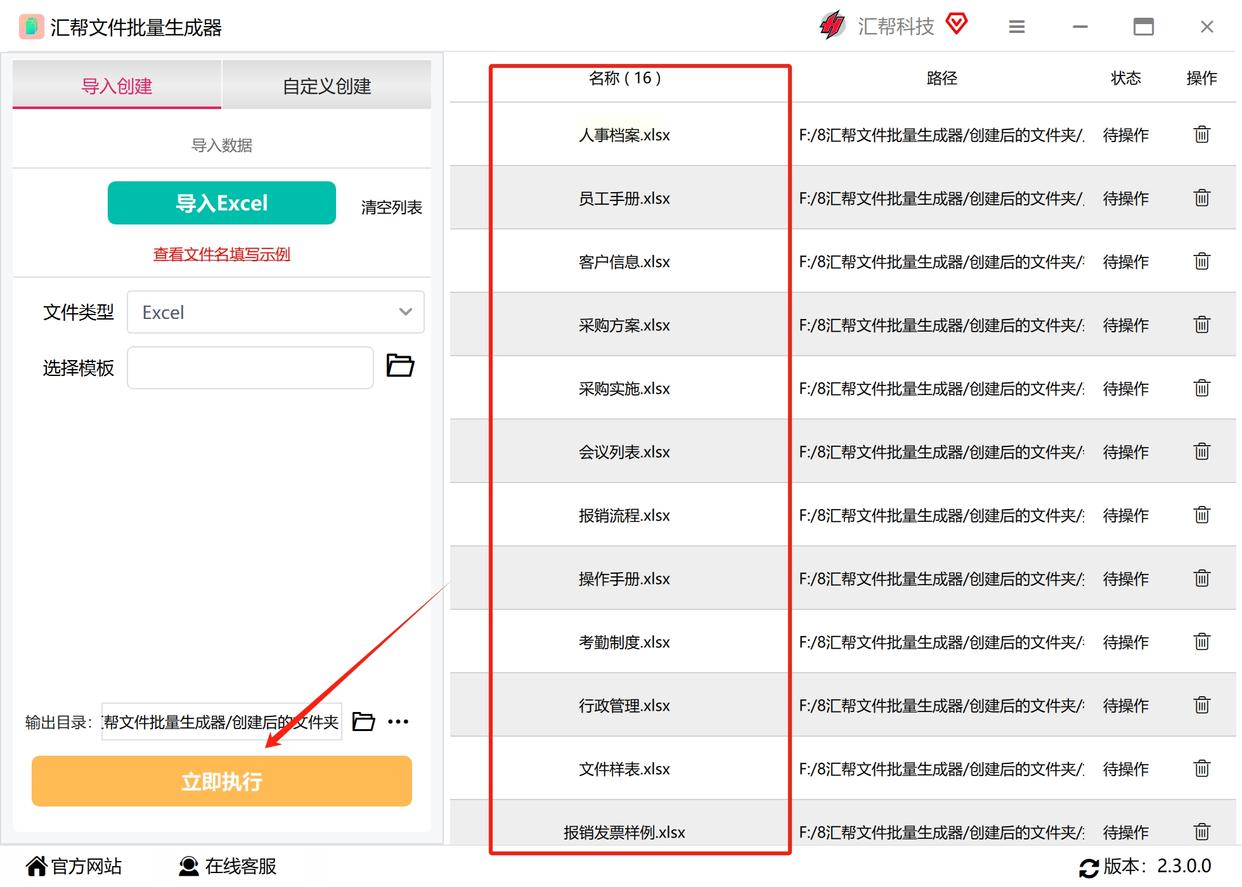Image resolution: width=1242 pixels, height=887 pixels.
Task: Select the 文件样表.xlsx file name
Action: coord(625,769)
